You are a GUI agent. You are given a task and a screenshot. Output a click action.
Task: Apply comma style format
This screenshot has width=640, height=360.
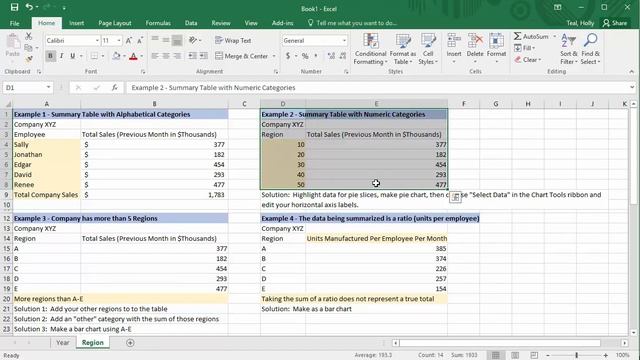click(316, 56)
